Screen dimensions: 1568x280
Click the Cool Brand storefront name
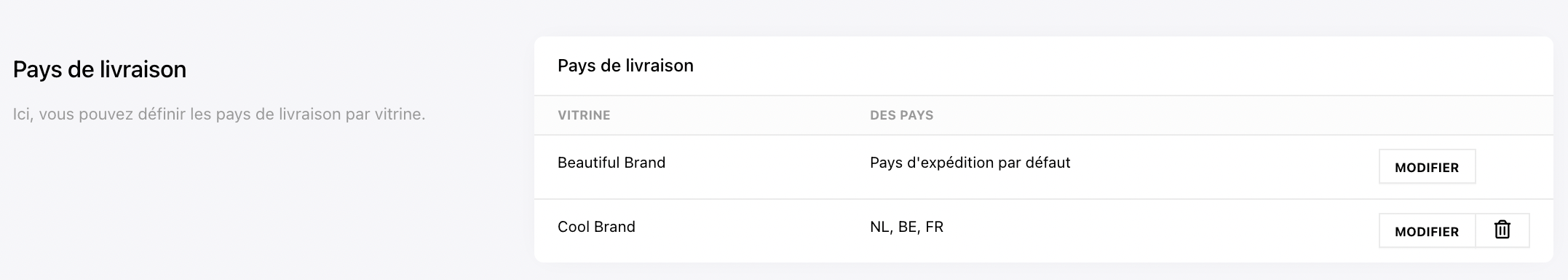tap(596, 227)
